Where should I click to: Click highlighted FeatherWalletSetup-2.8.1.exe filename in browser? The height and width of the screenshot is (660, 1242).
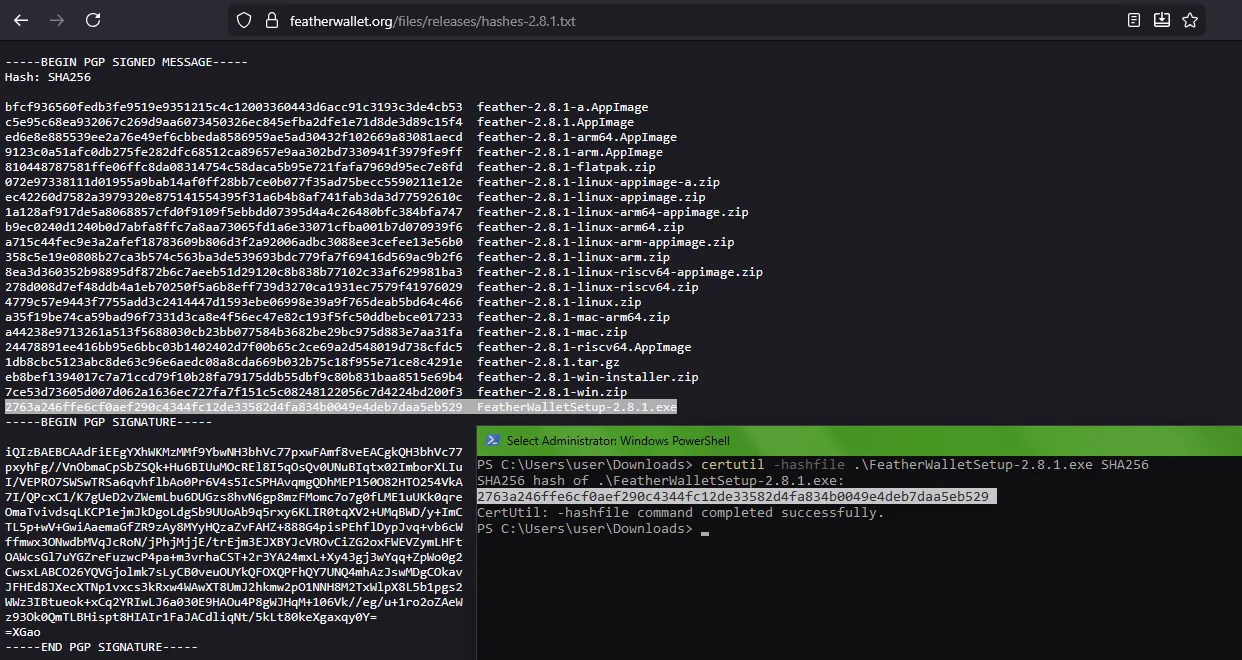point(577,407)
